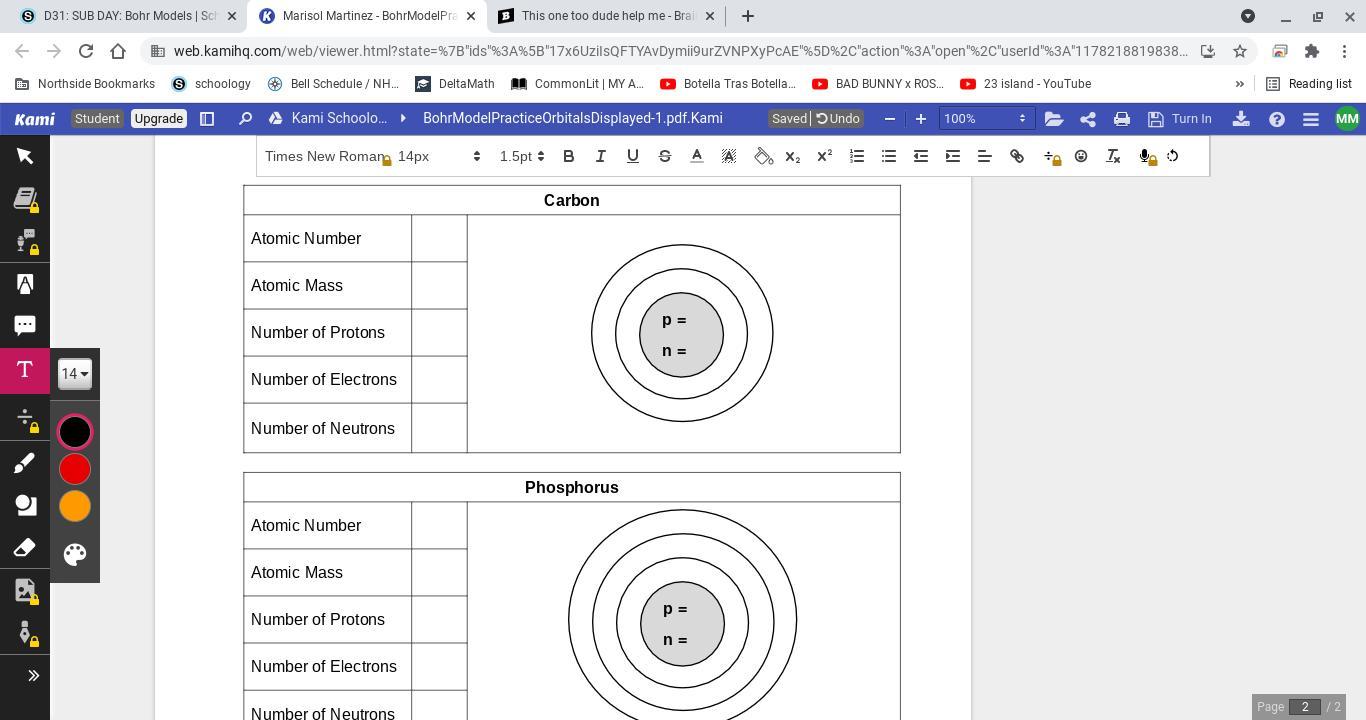Toggle bold formatting
The height and width of the screenshot is (720, 1366).
pos(568,156)
